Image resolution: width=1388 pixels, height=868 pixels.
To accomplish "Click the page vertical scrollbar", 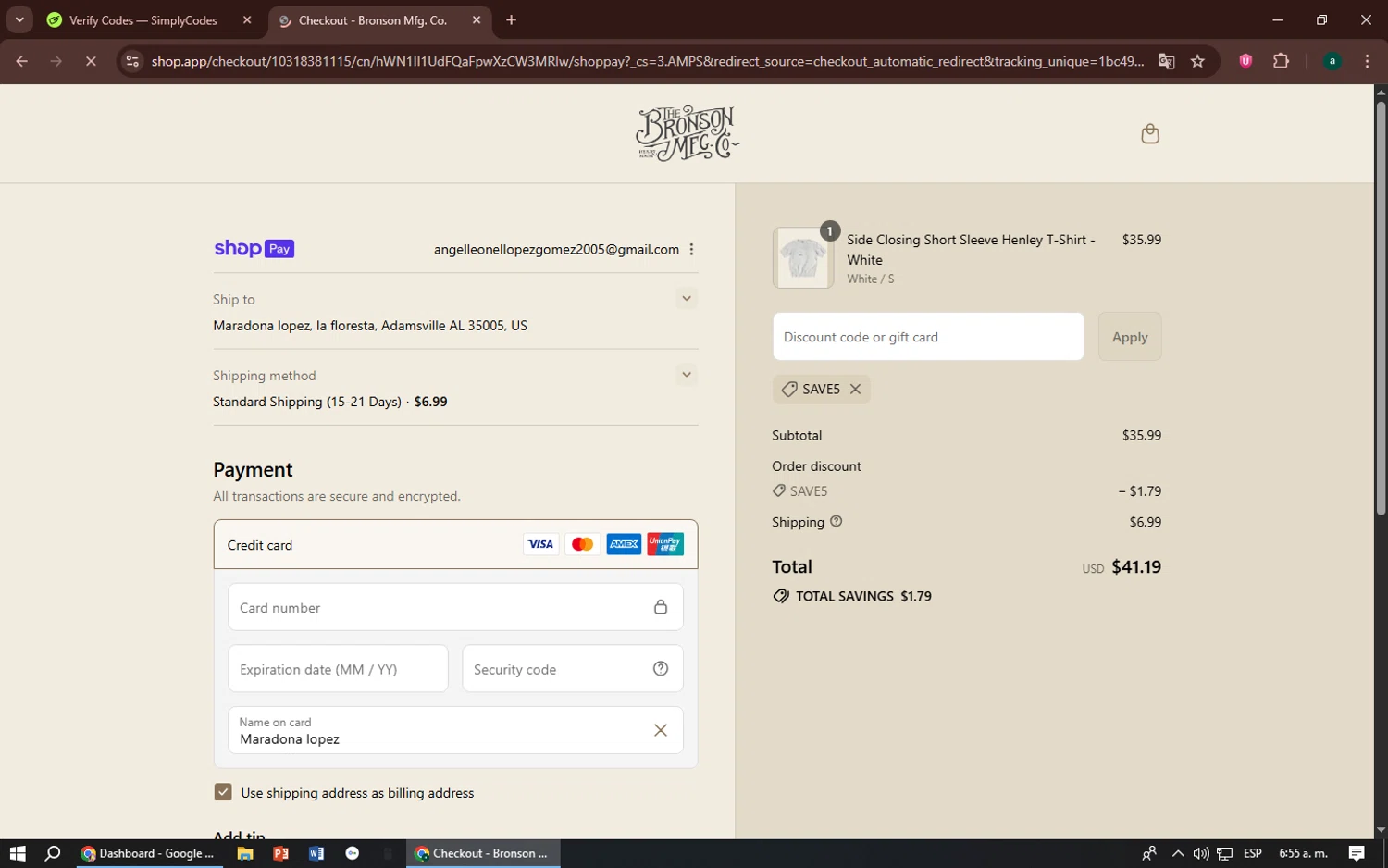I will [x=1381, y=308].
